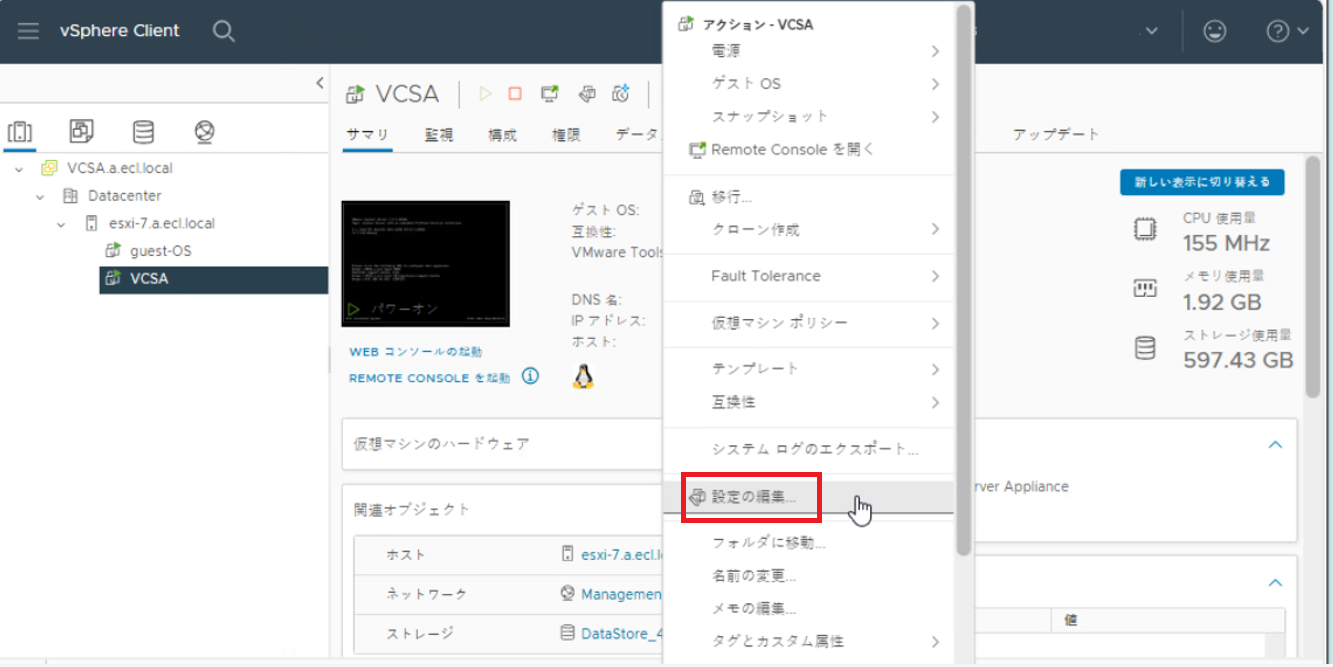The width and height of the screenshot is (1333, 667).
Task: Expand the 仮想マシンのハードウェア panel
Action: point(500,444)
